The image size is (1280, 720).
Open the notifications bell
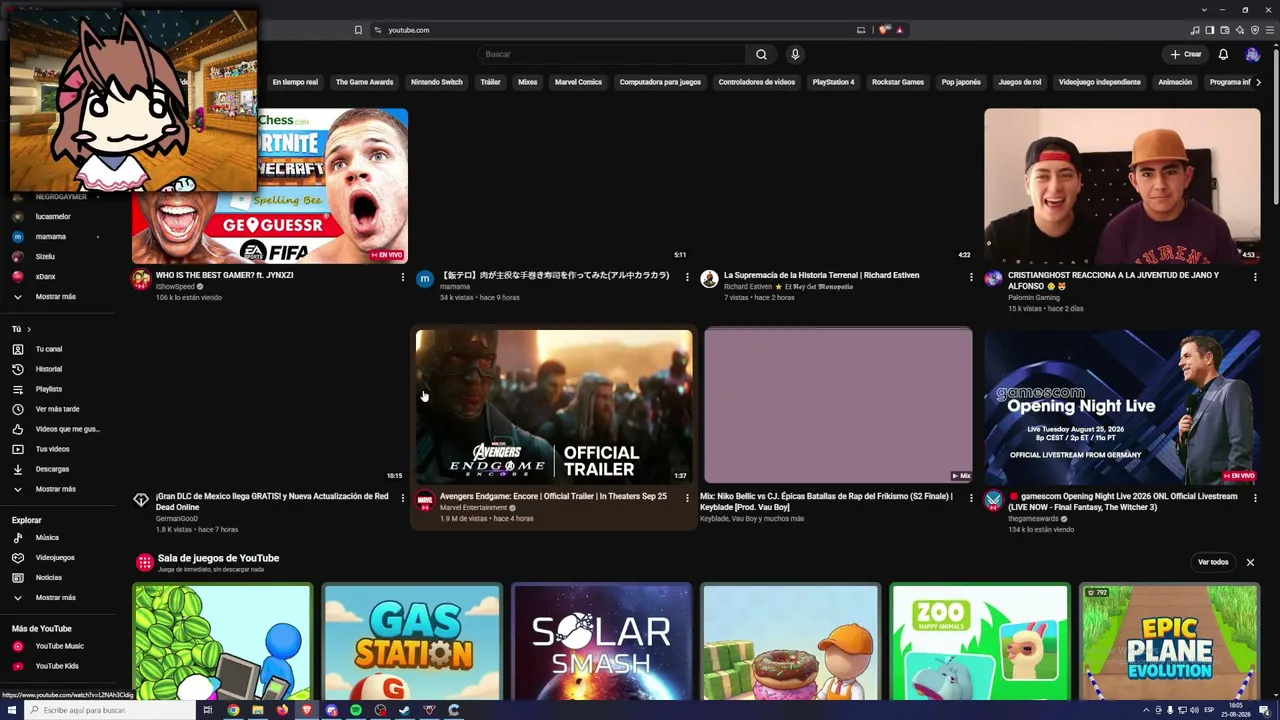coord(1223,54)
